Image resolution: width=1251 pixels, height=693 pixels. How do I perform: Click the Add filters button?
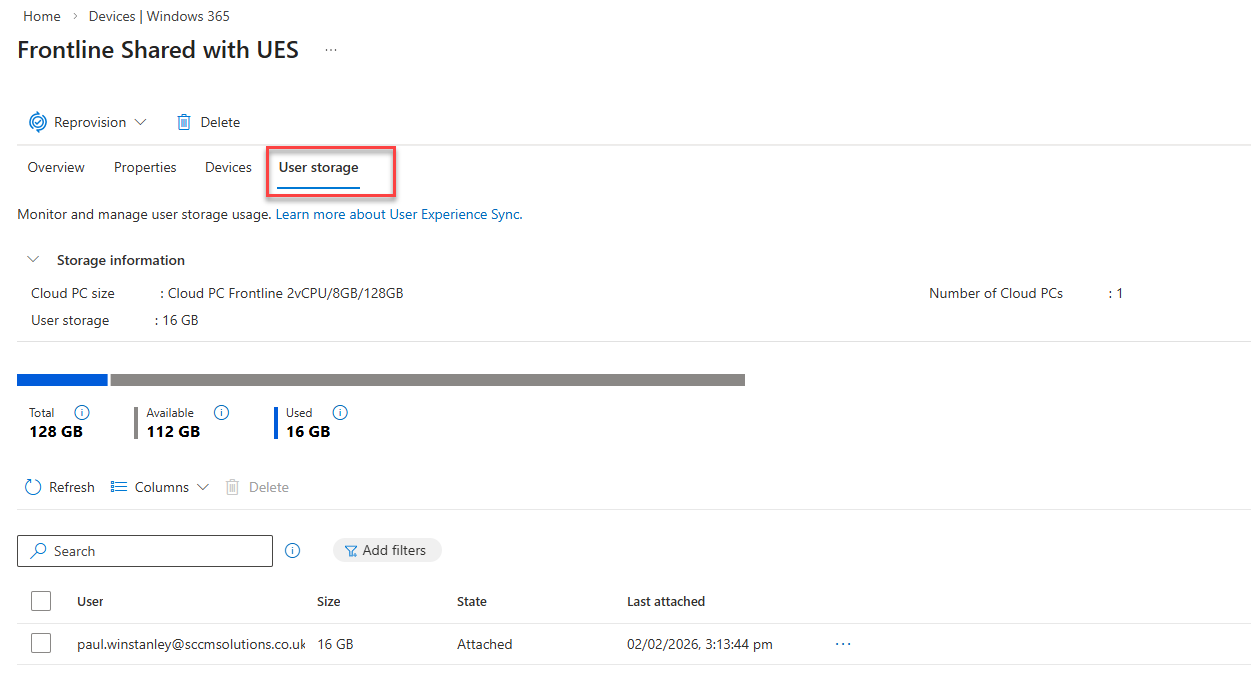[386, 550]
